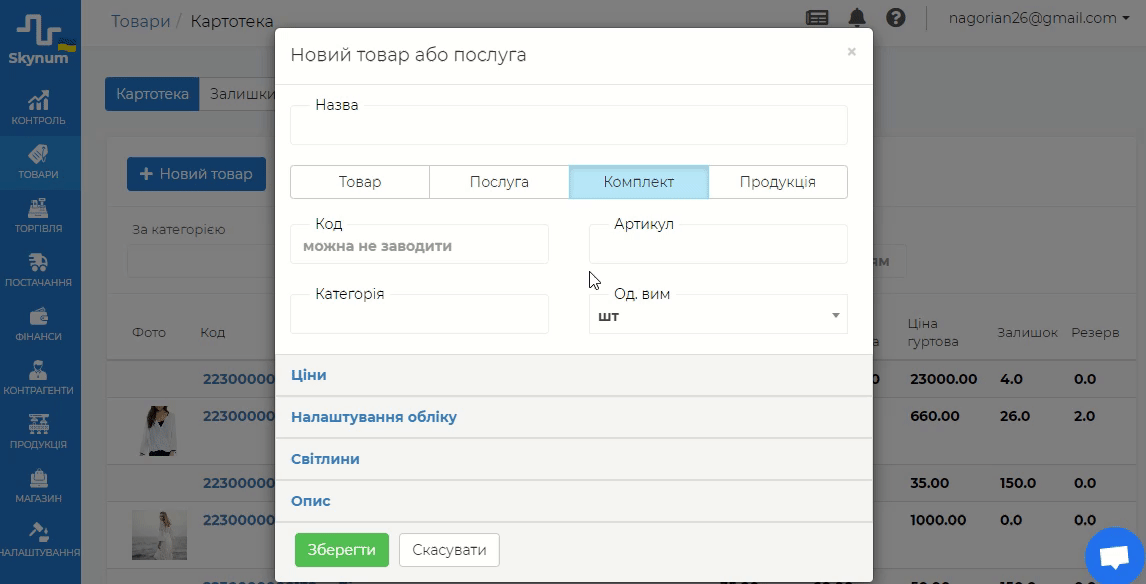The width and height of the screenshot is (1146, 584).
Task: Open the live chat widget
Action: coord(1114,557)
